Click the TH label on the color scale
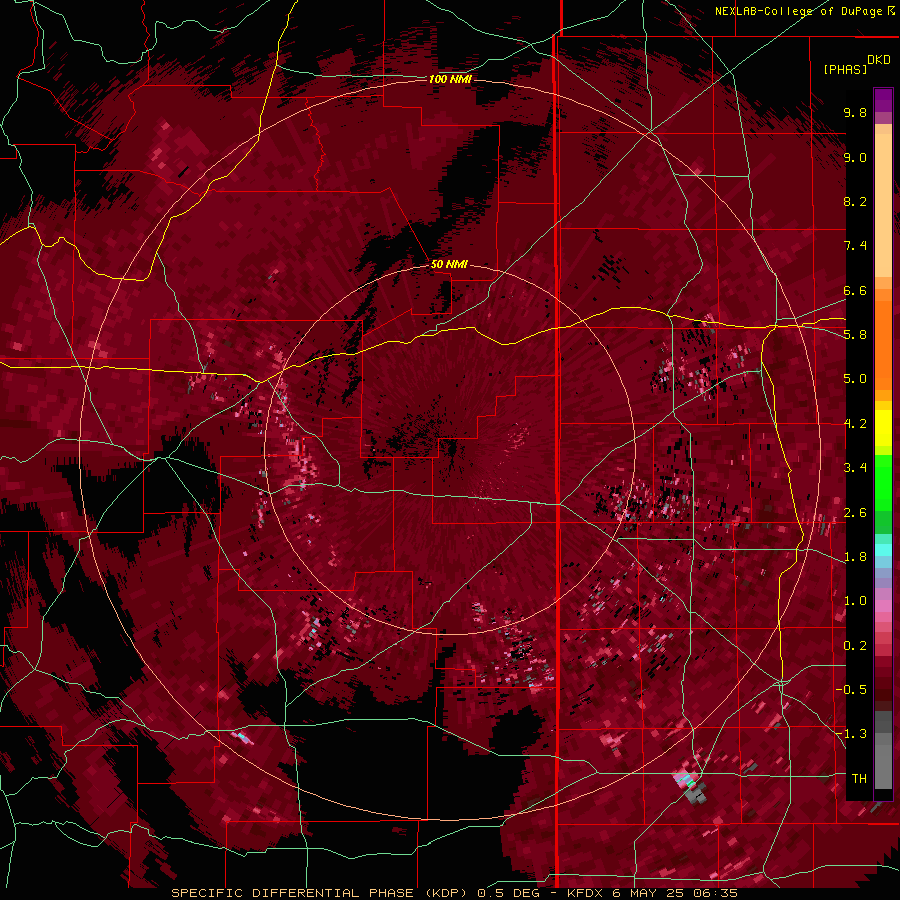The width and height of the screenshot is (900, 900). pos(859,779)
